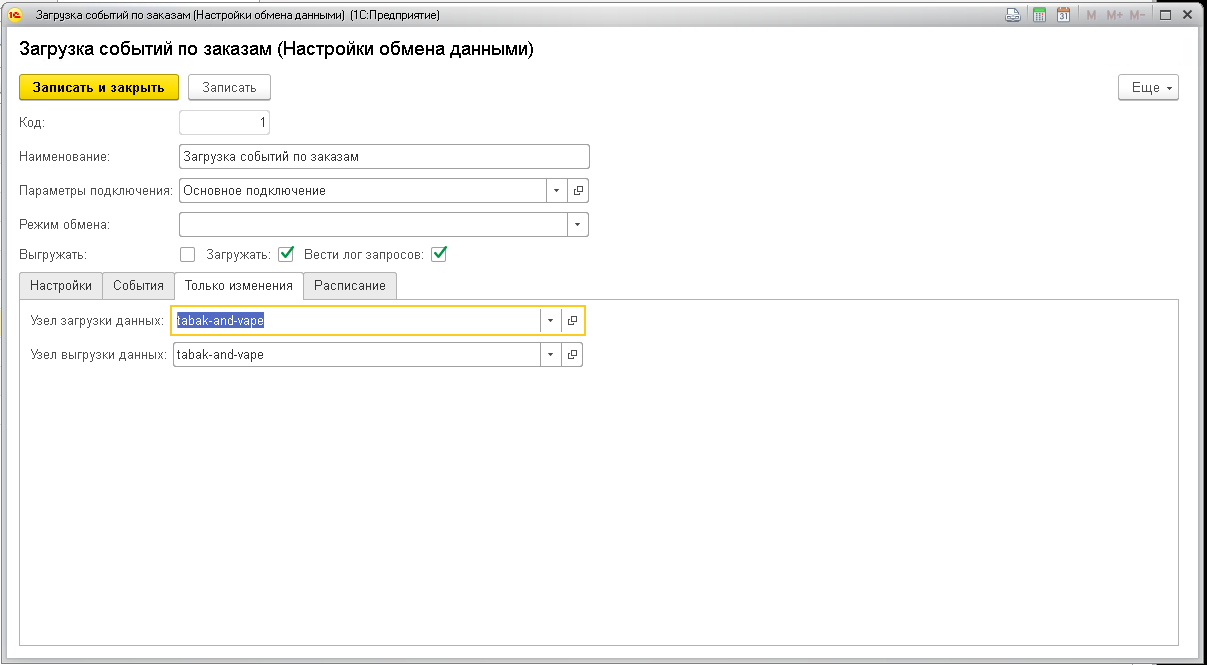Open the calculator tool
The height and width of the screenshot is (665, 1207).
pos(1039,15)
